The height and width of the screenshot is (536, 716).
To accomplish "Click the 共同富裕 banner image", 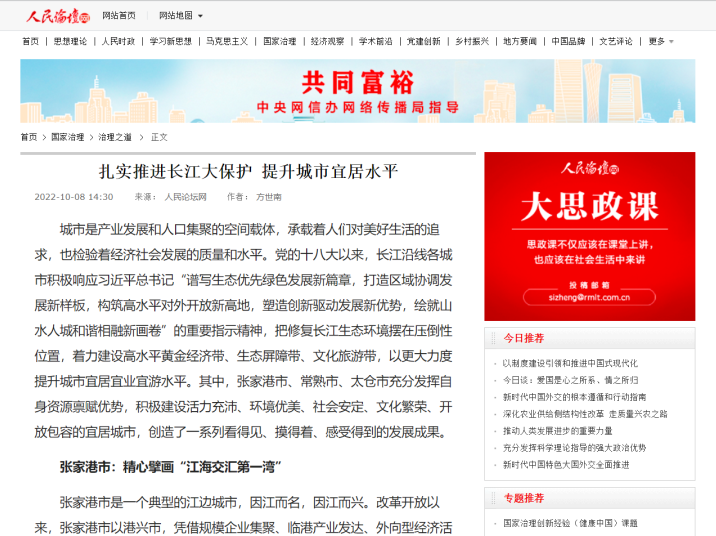I will click(x=357, y=91).
